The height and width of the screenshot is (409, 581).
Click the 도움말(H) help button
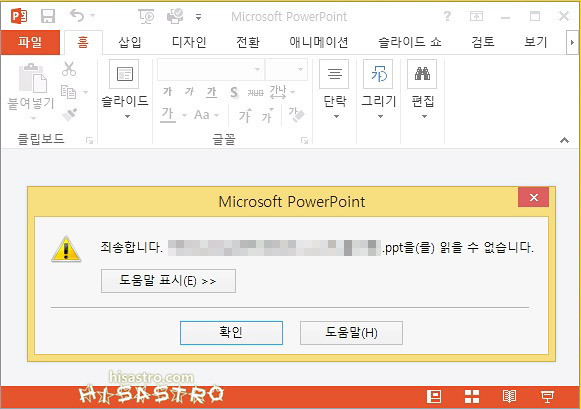[x=351, y=333]
